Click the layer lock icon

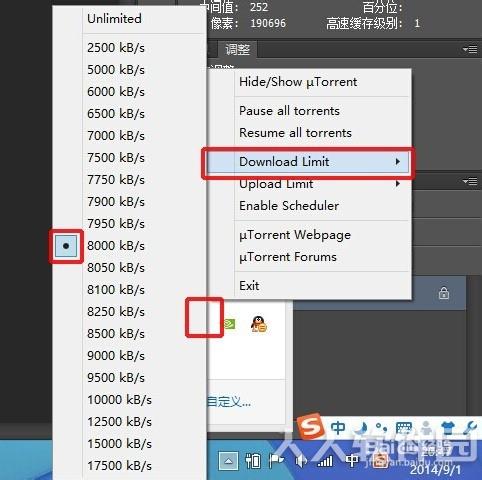pyautogui.click(x=444, y=293)
